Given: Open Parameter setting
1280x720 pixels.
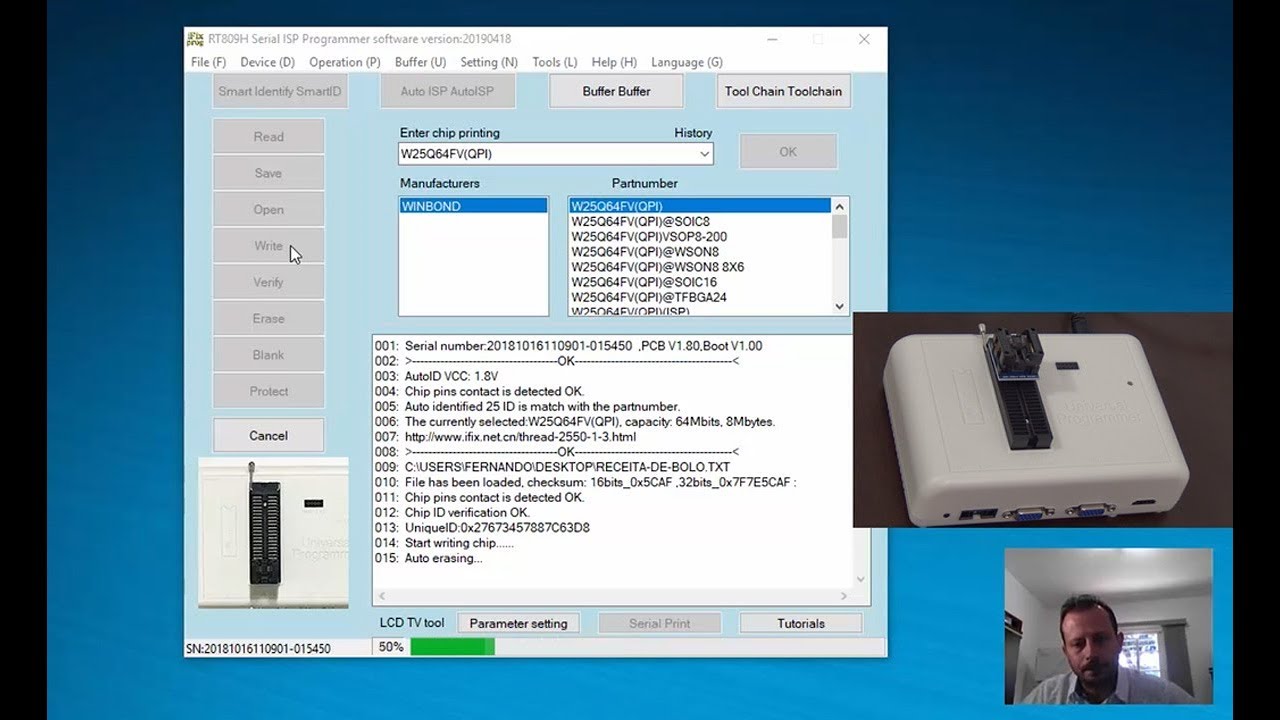Looking at the screenshot, I should [x=518, y=623].
